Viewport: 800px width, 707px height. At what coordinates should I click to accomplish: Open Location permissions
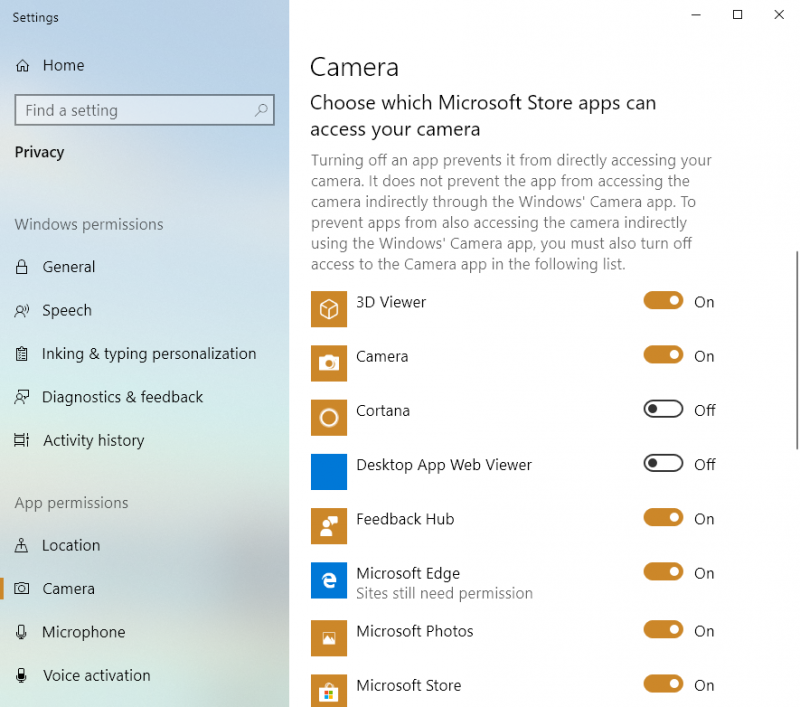(x=144, y=545)
